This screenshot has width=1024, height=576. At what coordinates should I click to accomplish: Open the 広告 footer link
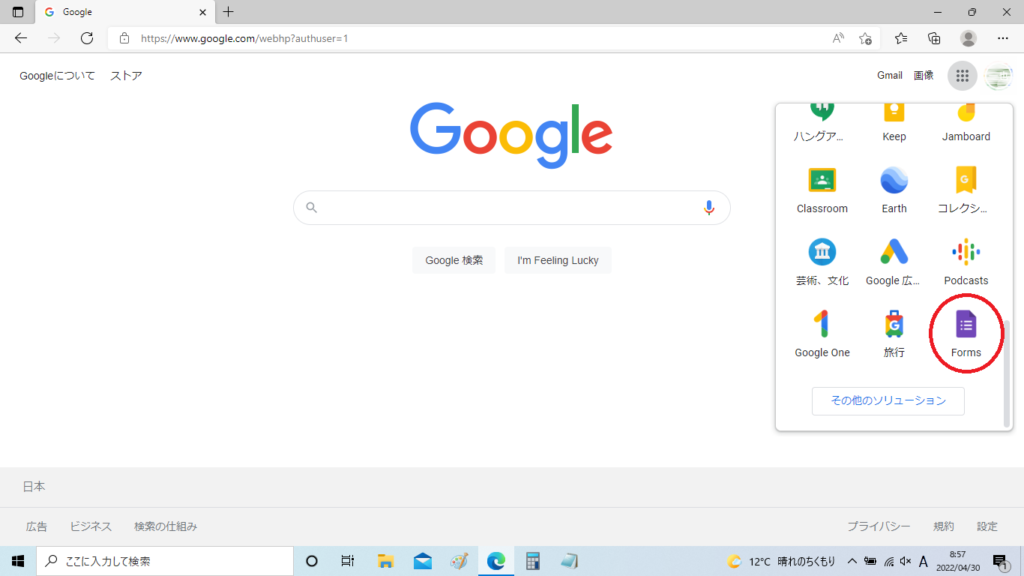(37, 526)
